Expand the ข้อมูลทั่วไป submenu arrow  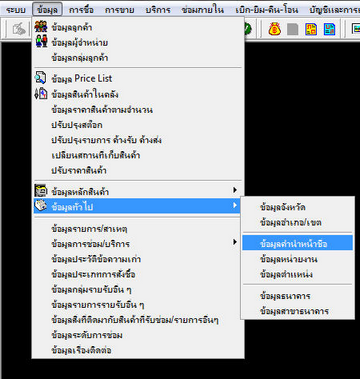(x=235, y=205)
